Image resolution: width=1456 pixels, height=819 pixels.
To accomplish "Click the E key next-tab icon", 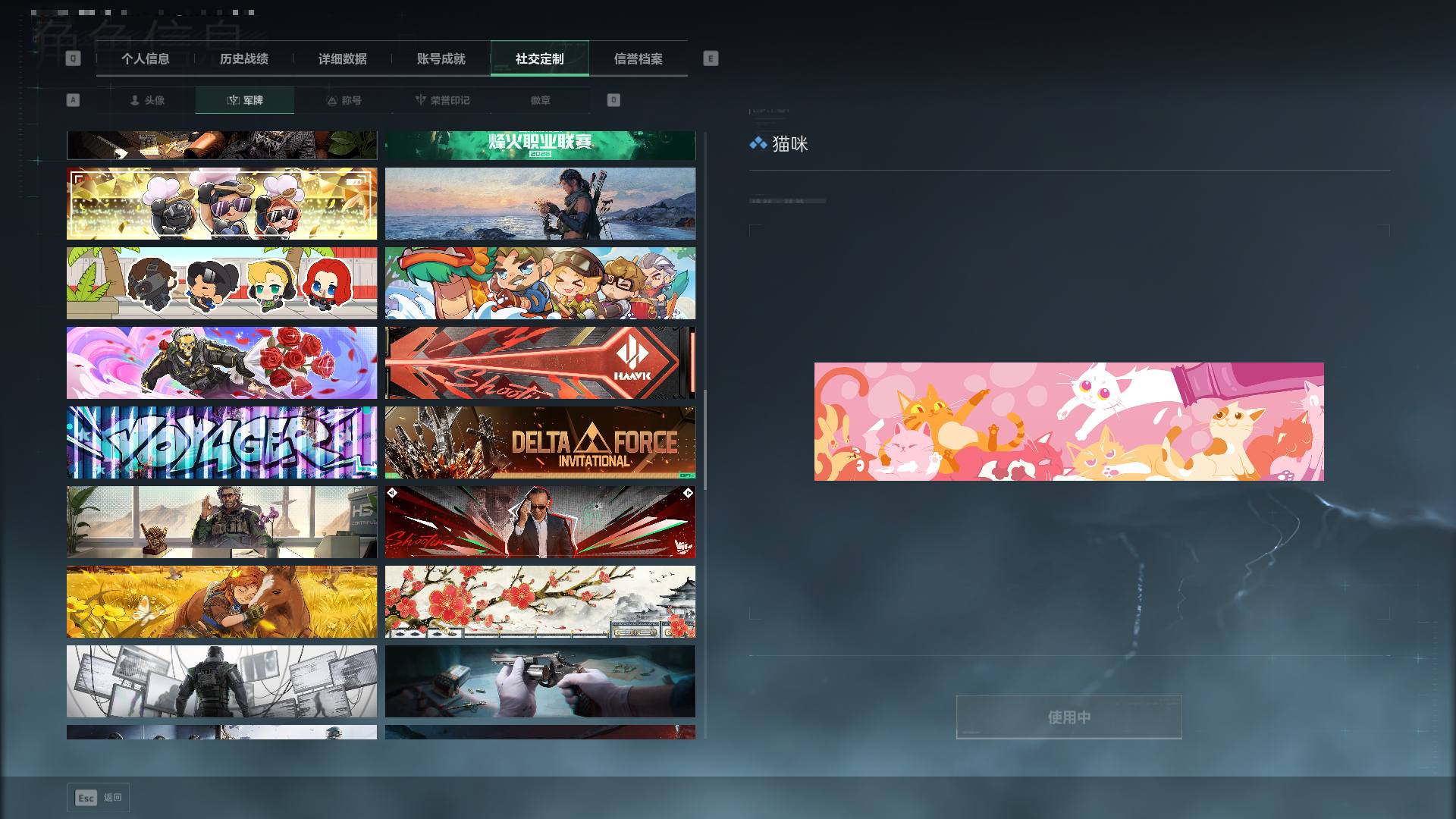I will point(711,58).
